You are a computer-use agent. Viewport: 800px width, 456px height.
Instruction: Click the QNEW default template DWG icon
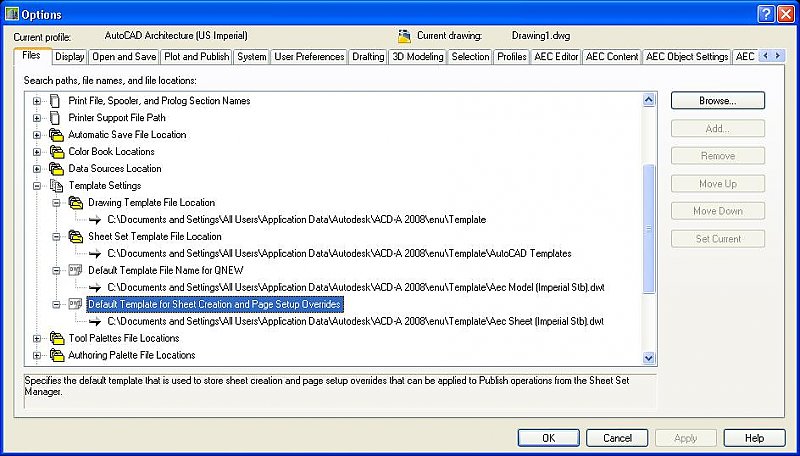coord(76,270)
